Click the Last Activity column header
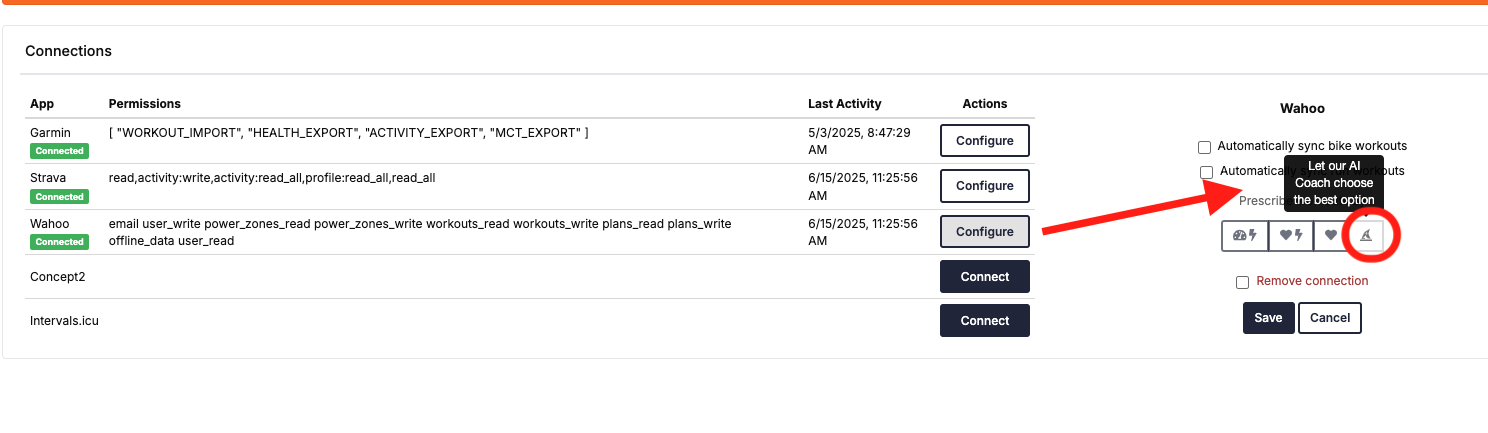The height and width of the screenshot is (433, 1488). pyautogui.click(x=844, y=104)
